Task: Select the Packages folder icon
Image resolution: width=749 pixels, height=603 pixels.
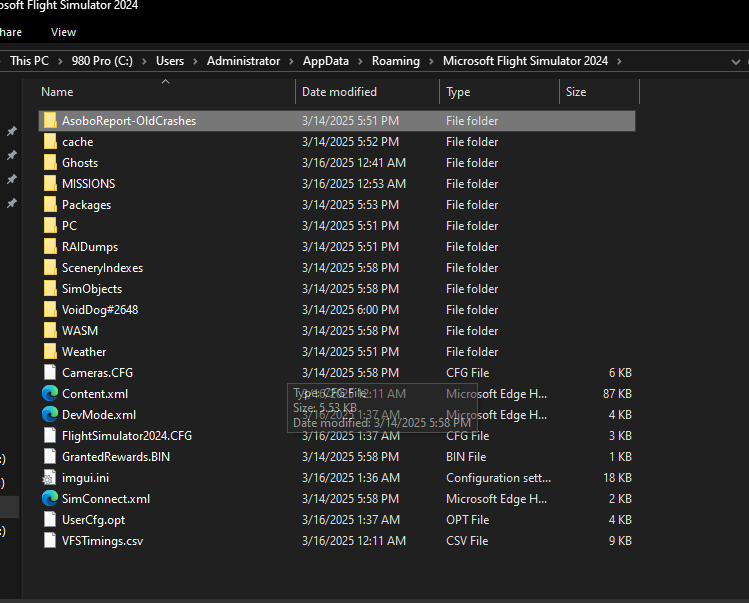Action: click(50, 205)
